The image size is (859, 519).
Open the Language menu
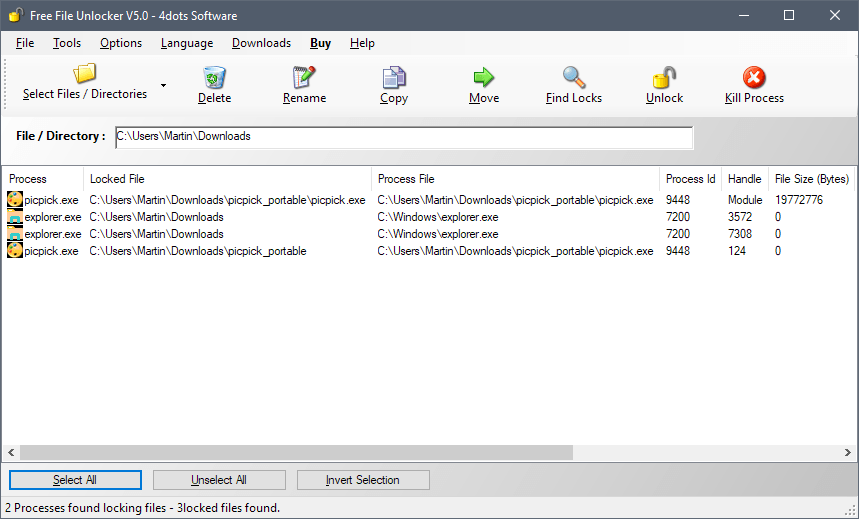pyautogui.click(x=187, y=43)
